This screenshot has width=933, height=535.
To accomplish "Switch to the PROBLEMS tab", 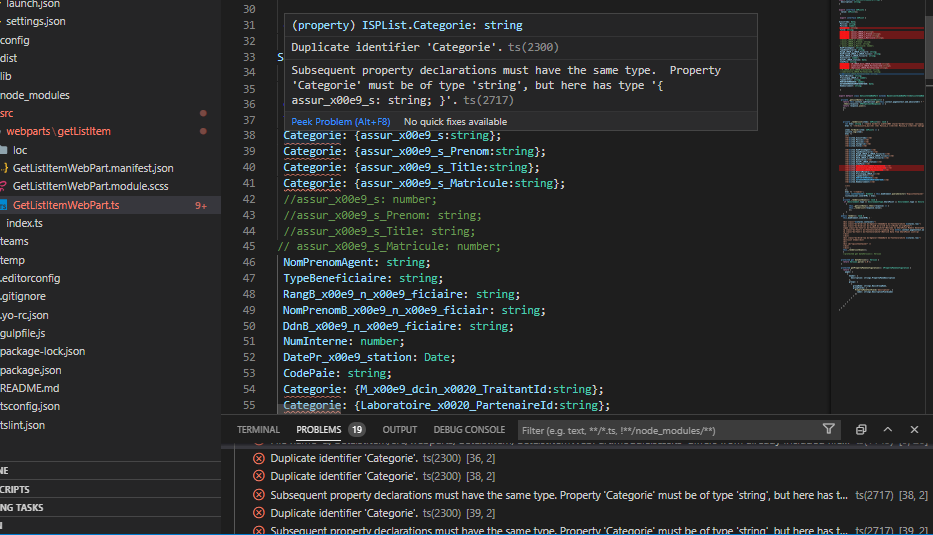I will [x=319, y=430].
